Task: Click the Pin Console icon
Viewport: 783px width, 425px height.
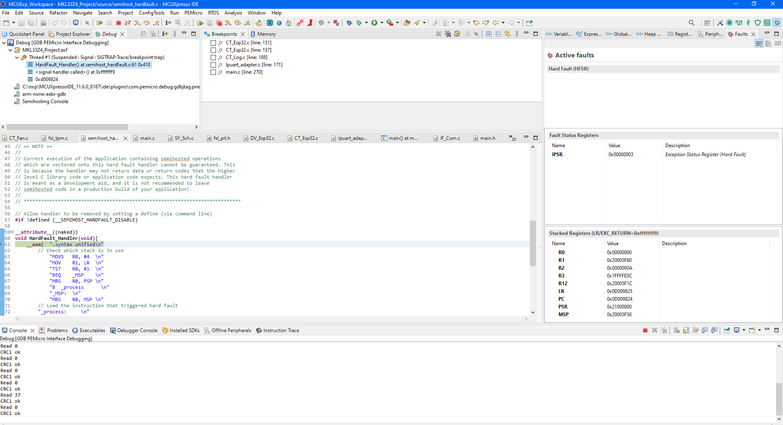Action: (x=727, y=330)
